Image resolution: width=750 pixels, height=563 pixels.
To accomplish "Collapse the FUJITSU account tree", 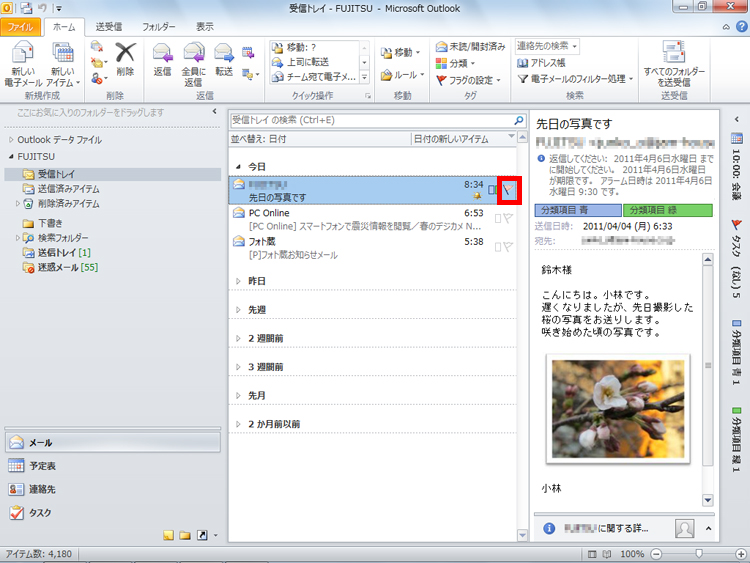I will point(11,156).
